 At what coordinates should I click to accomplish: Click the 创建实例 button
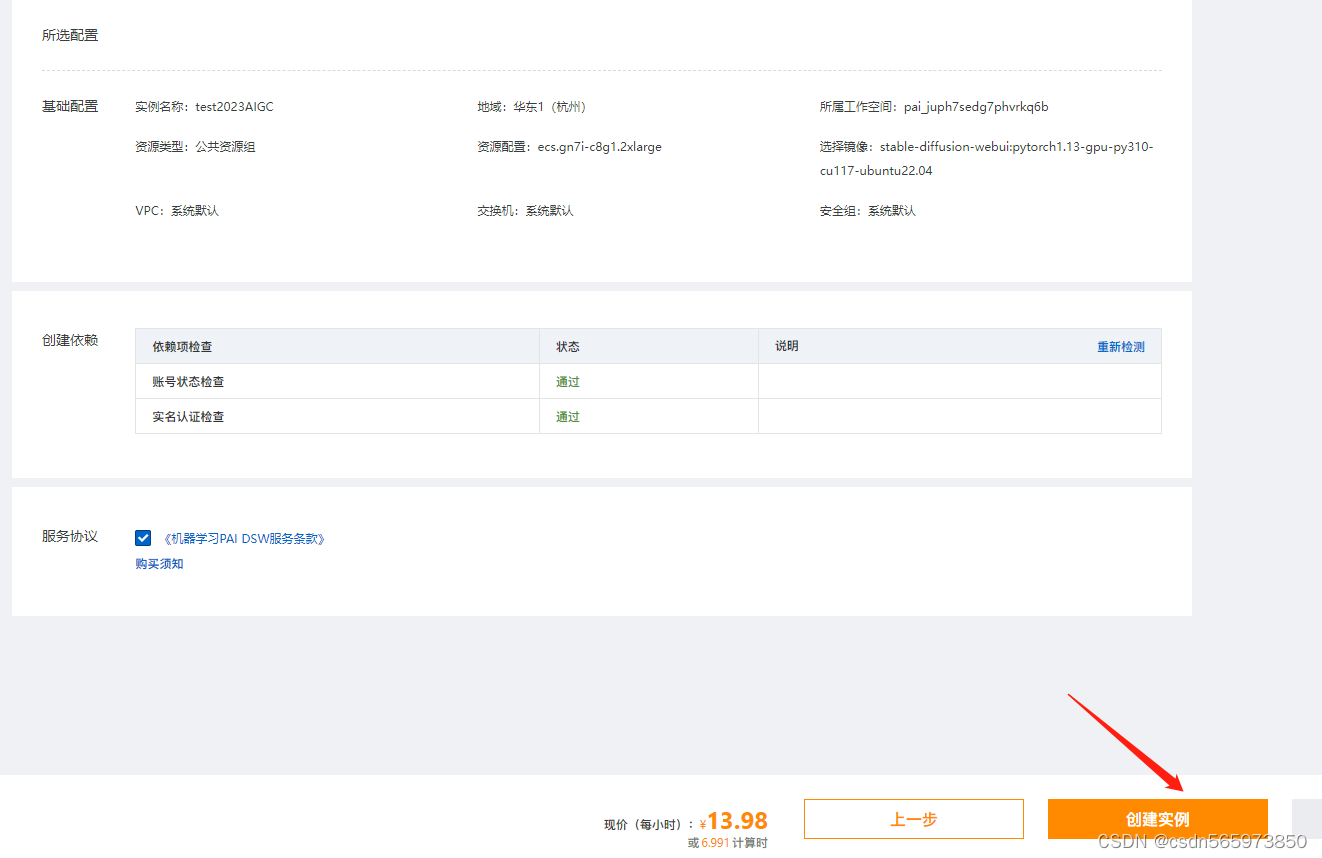click(x=1157, y=819)
